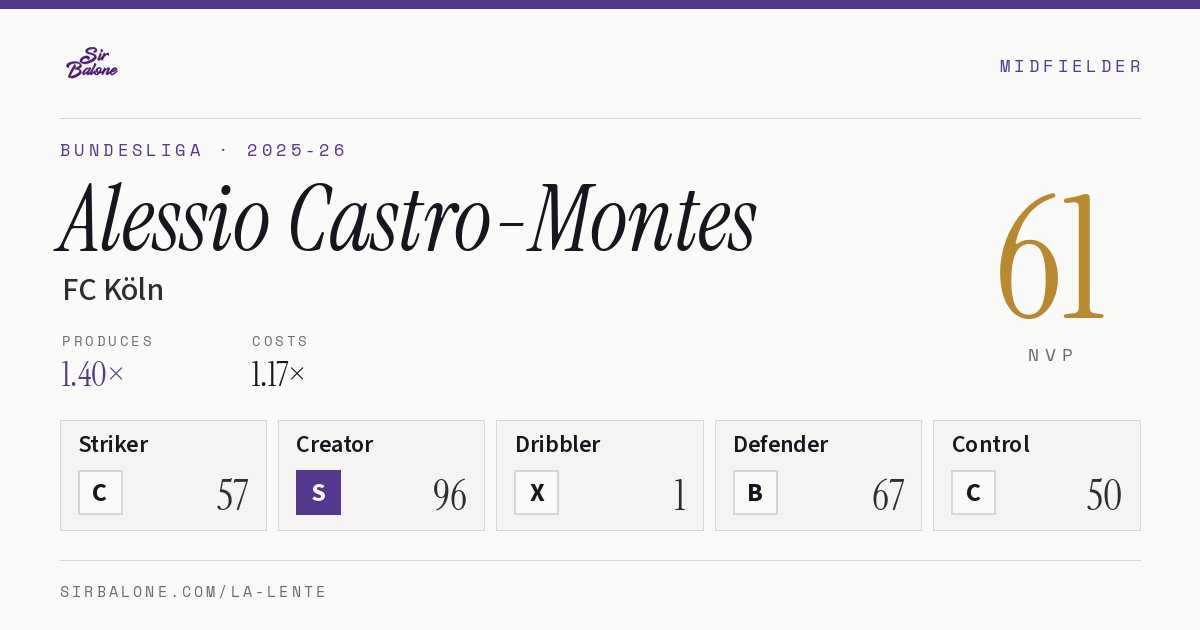This screenshot has height=630, width=1200.
Task: Click the gold 61 NVP rating
Action: click(x=1051, y=256)
